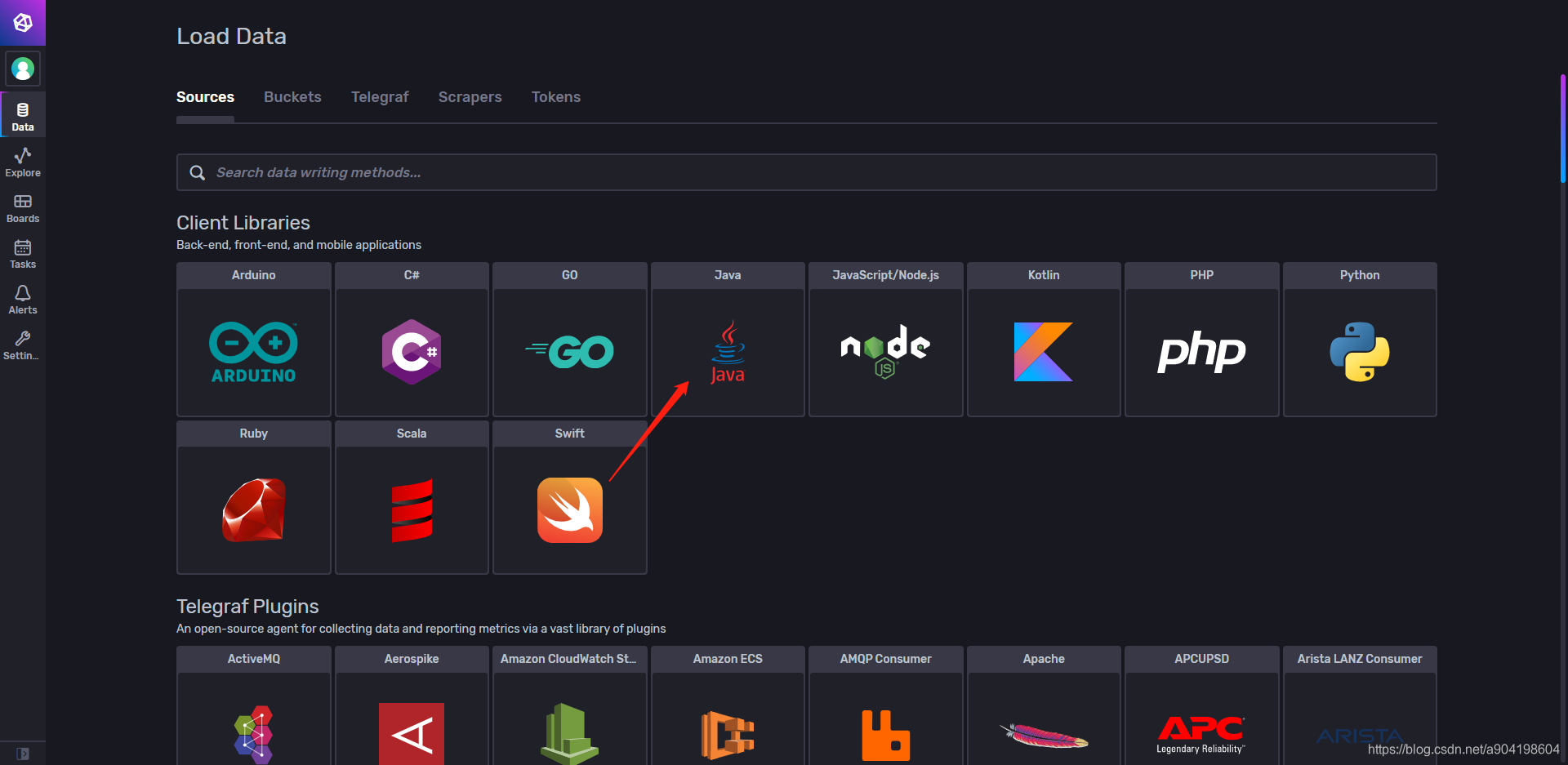Click the Scala card title
Screen dimensions: 1568x765
[412, 434]
